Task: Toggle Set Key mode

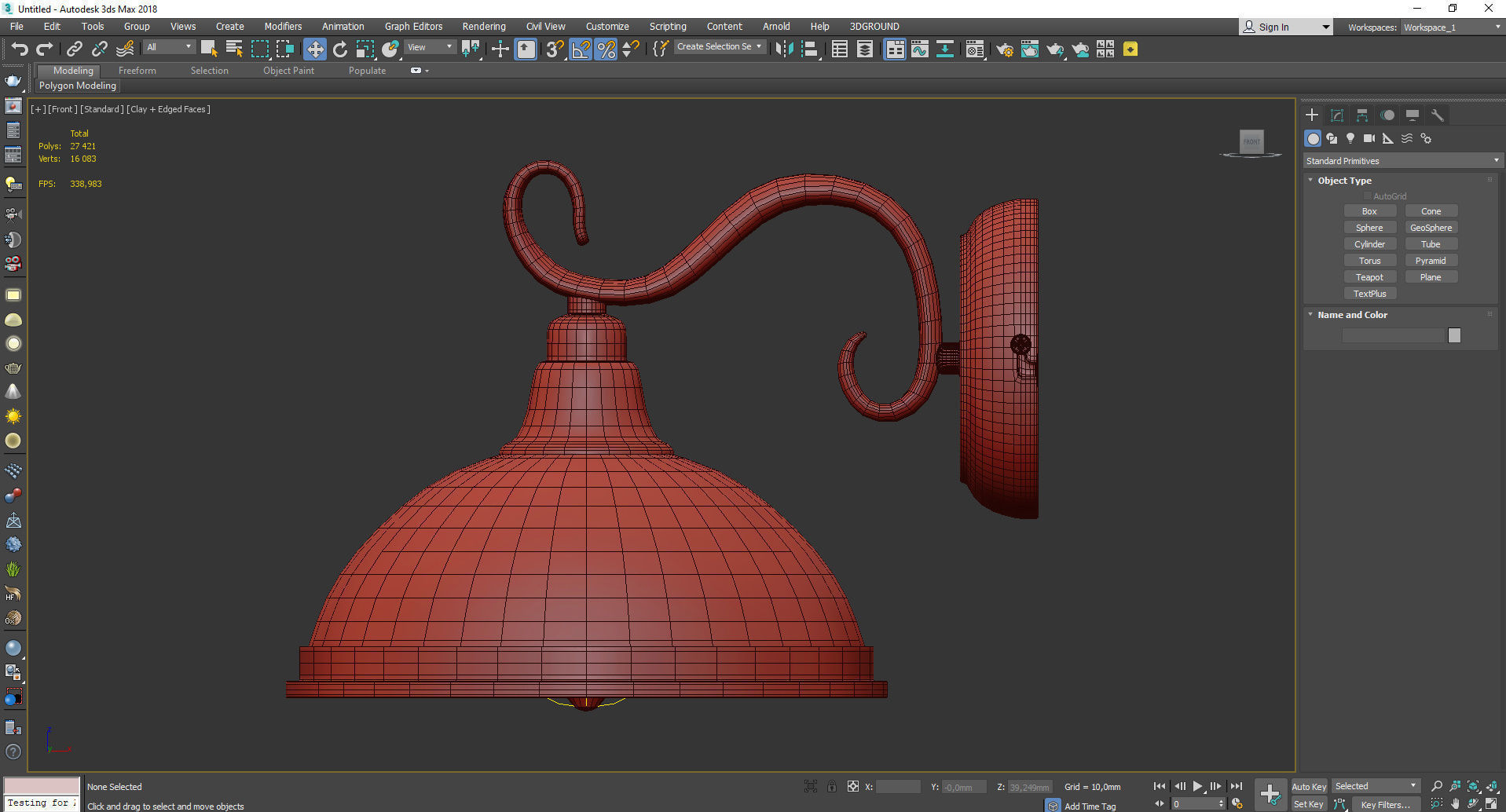Action: [x=1309, y=804]
